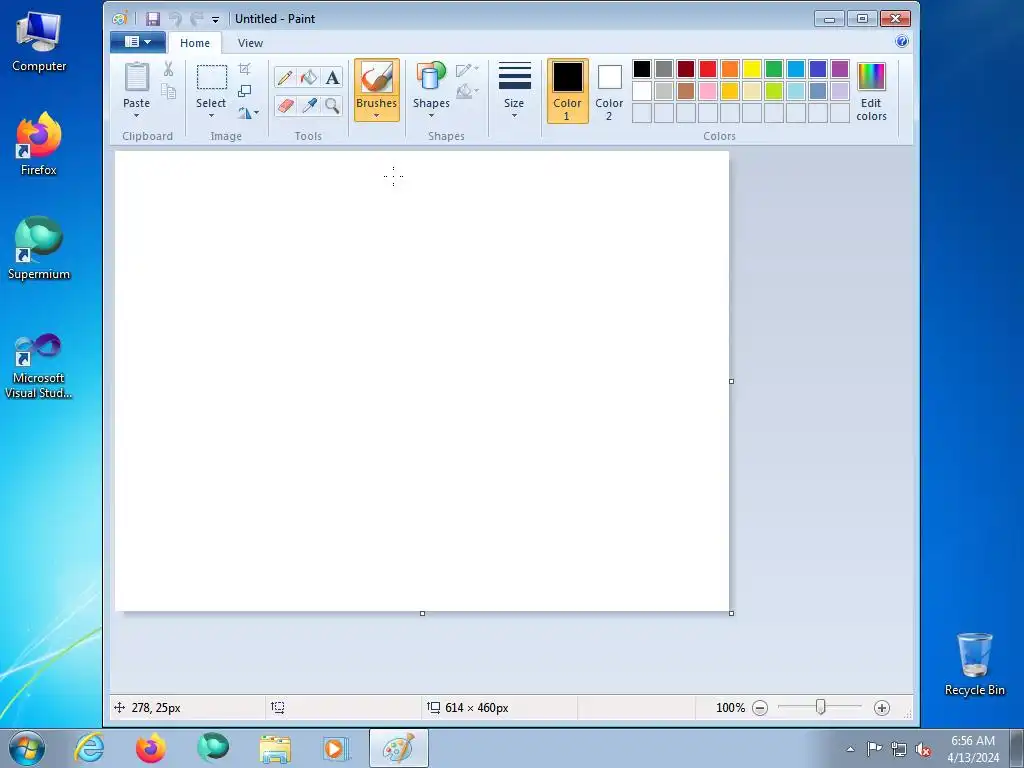Open Internet Explorer from taskbar
Viewport: 1024px width, 768px height.
click(x=89, y=748)
